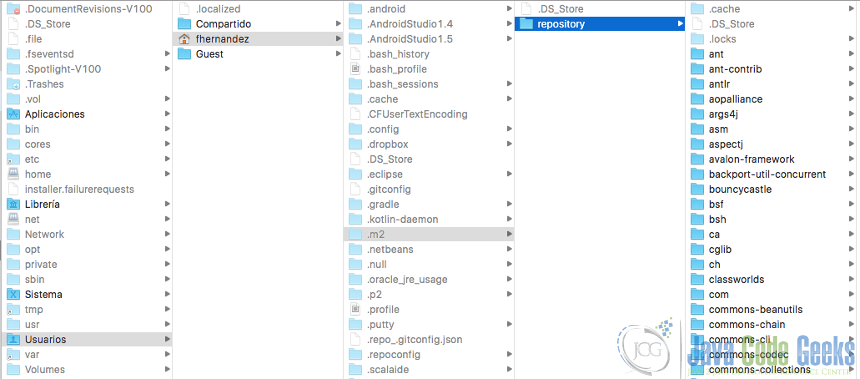Image resolution: width=860 pixels, height=379 pixels.
Task: Select the args4j folder name
Action: [723, 114]
